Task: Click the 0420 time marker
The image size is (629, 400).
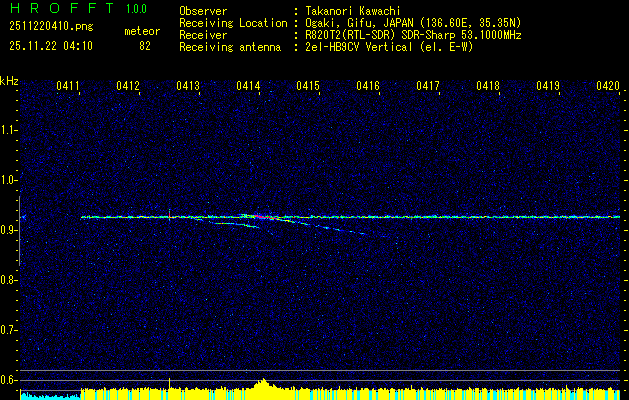Action: pos(608,86)
